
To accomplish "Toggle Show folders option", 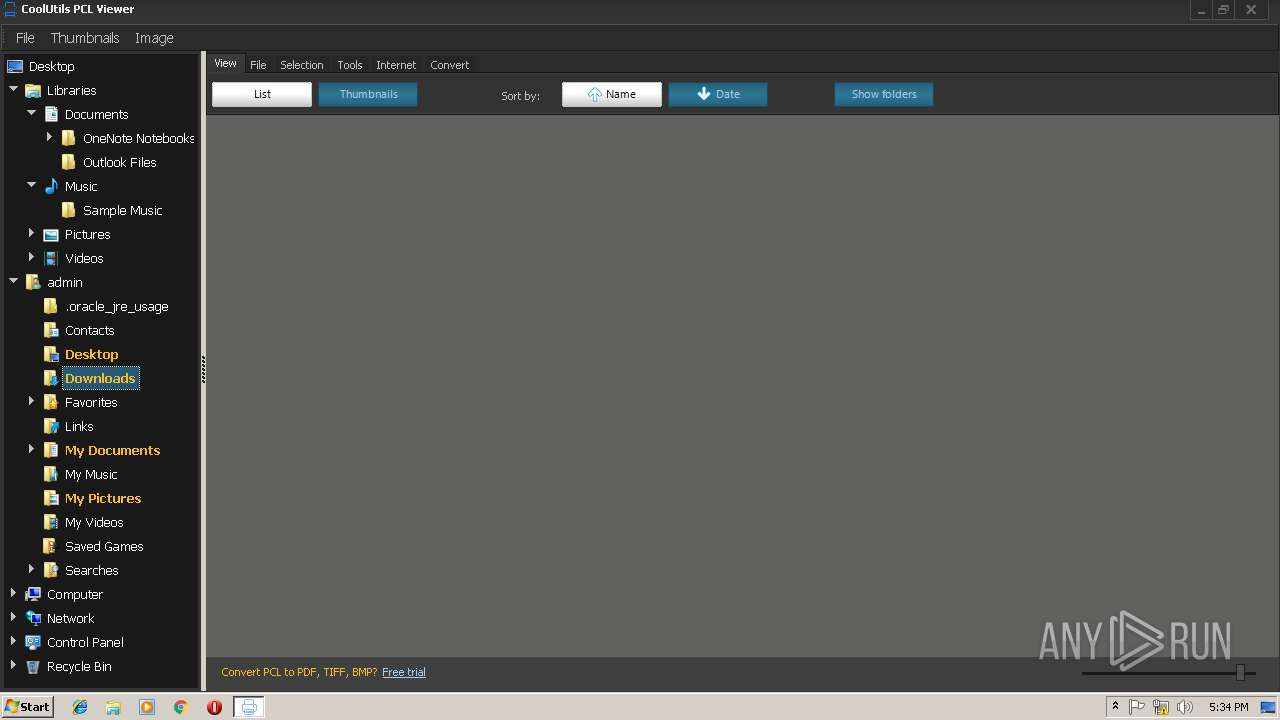I will coord(884,94).
